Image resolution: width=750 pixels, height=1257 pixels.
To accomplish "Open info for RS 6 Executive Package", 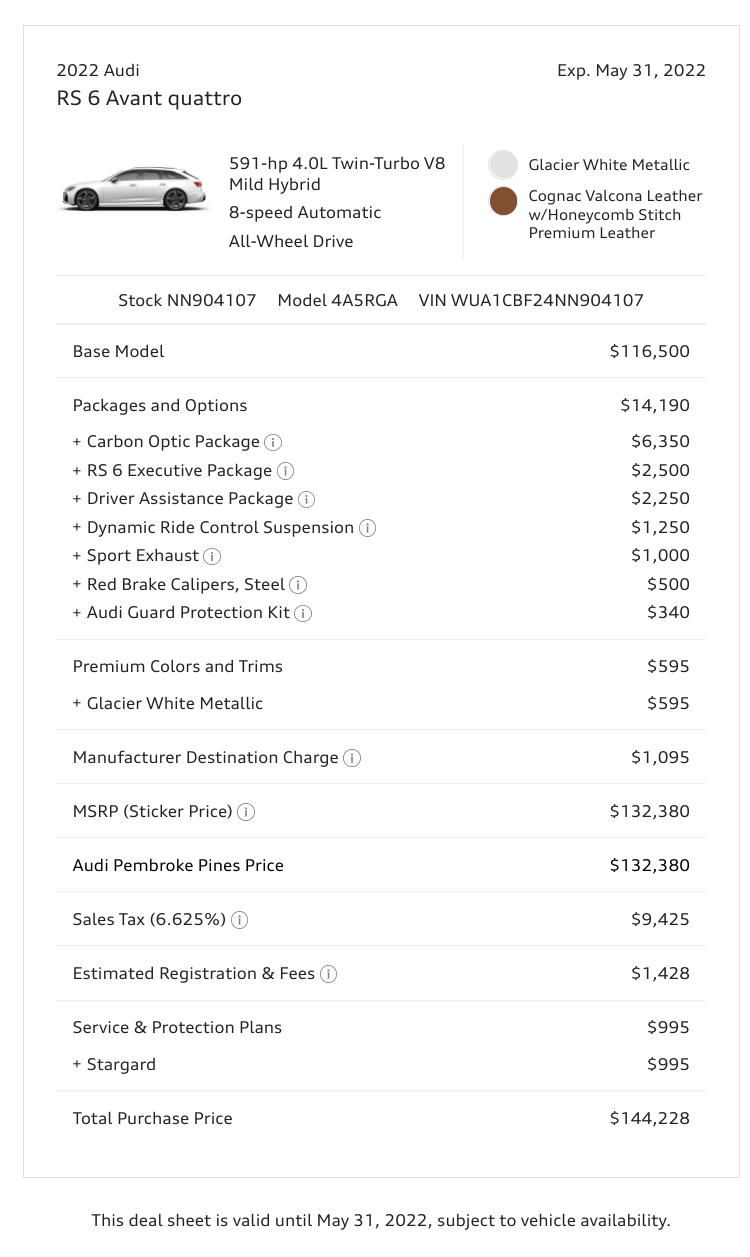I will [x=285, y=471].
